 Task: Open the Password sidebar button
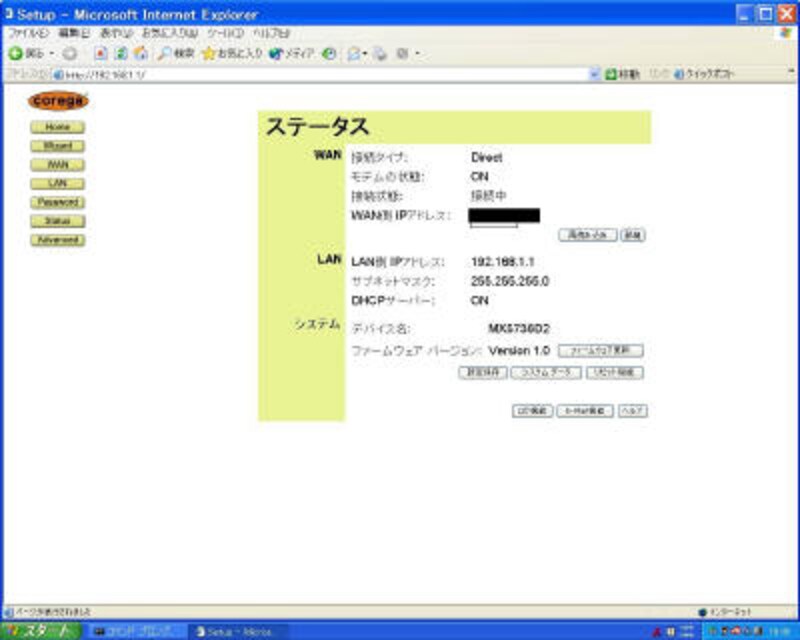[x=58, y=202]
